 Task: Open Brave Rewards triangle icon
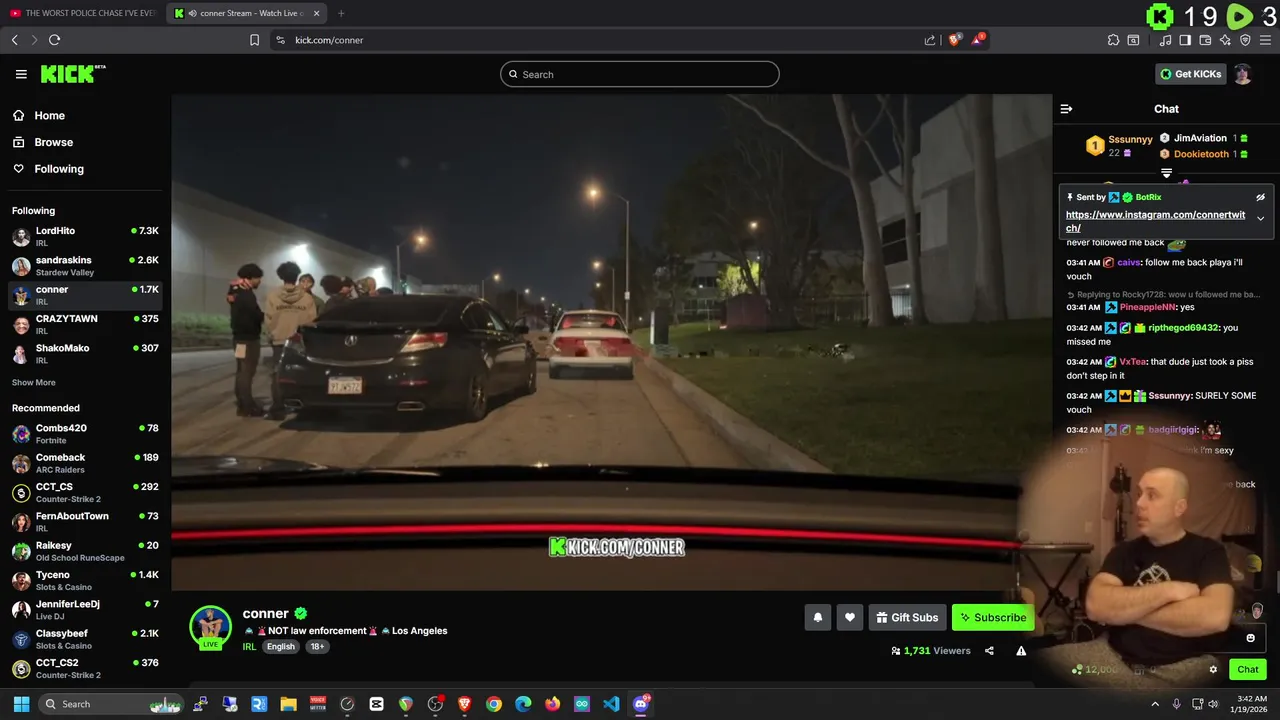[979, 40]
